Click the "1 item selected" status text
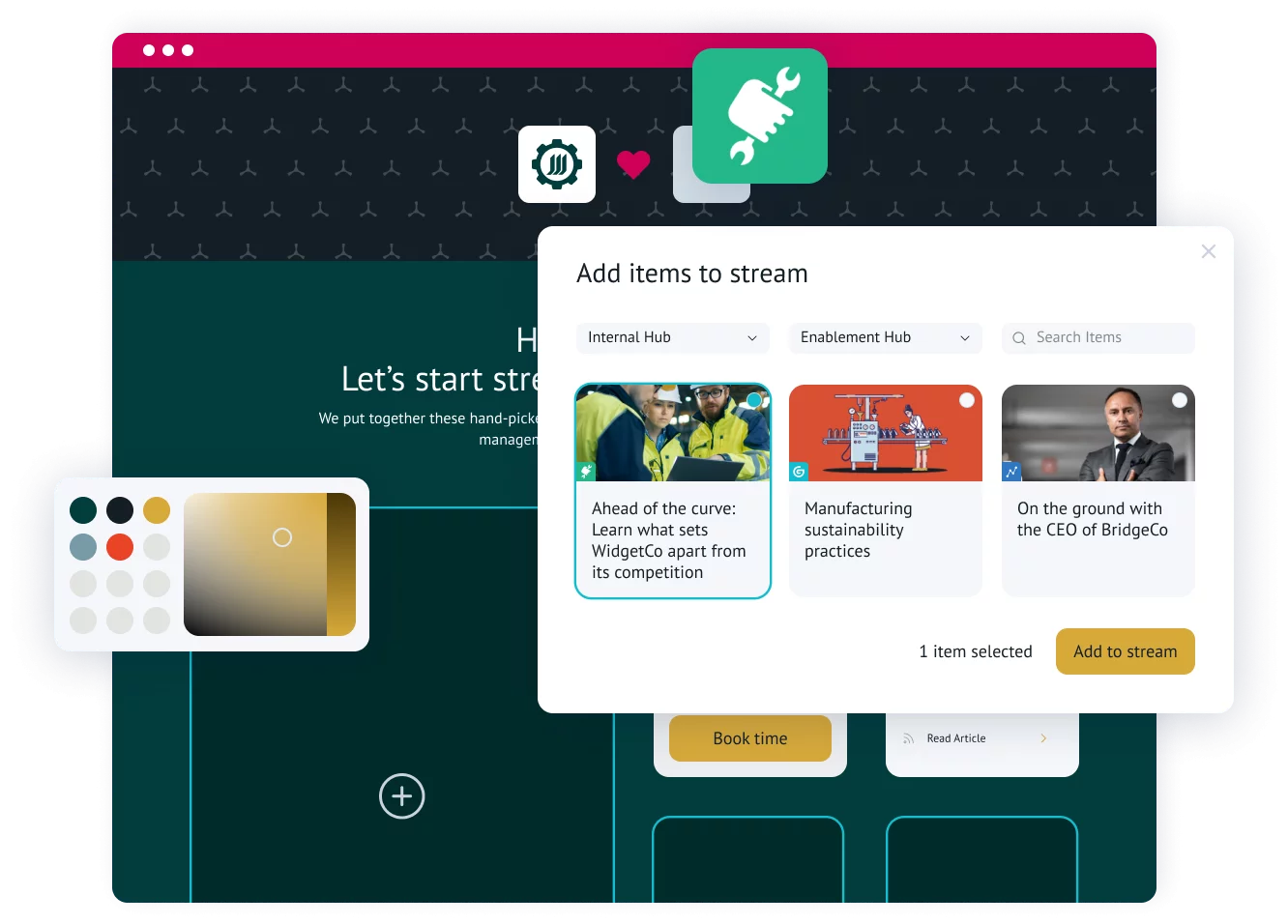Image resolution: width=1288 pixels, height=924 pixels. 976,651
